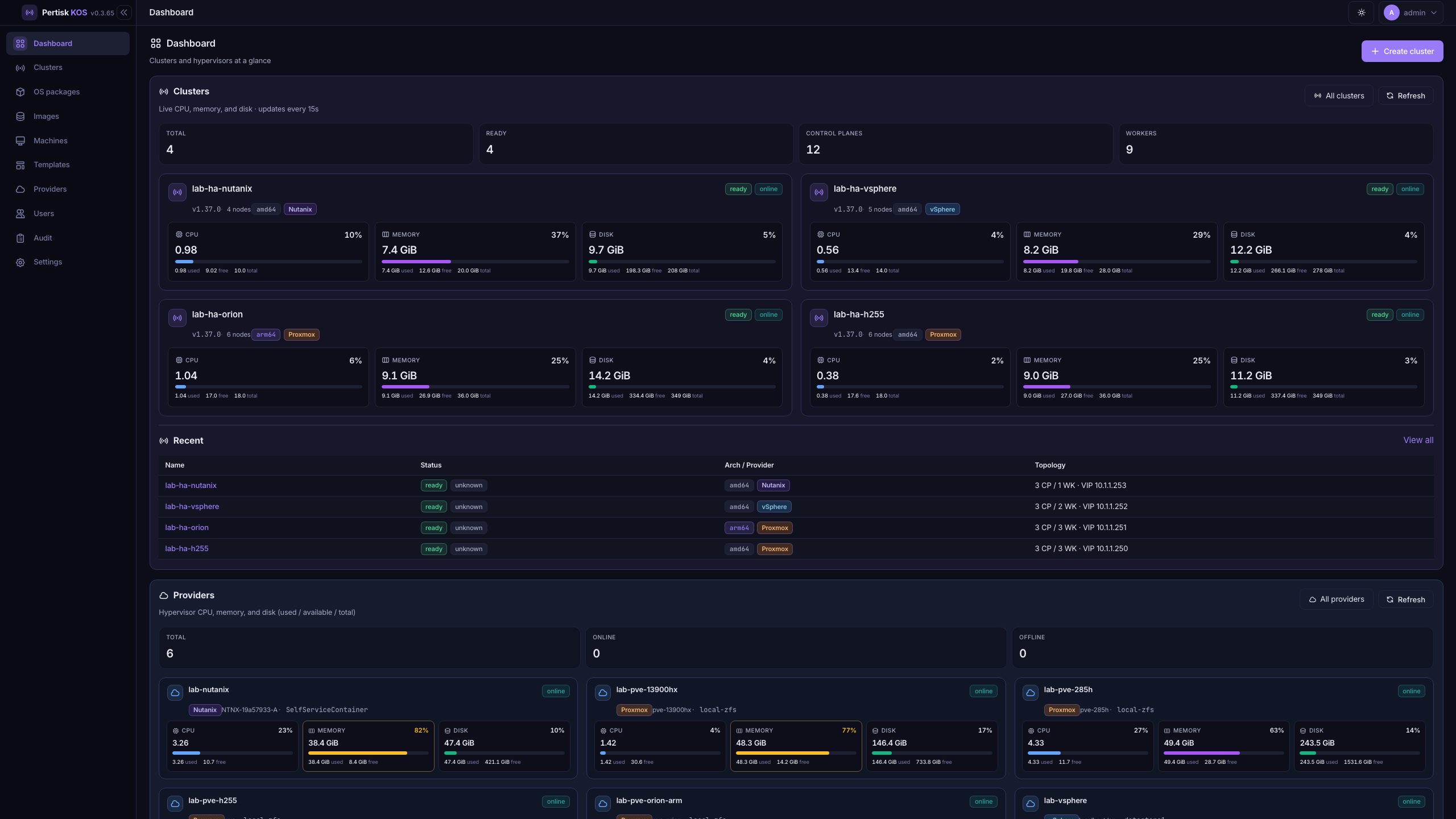Screen dimensions: 1456x819
Task: Refresh the Clusters section
Action: (x=1405, y=96)
